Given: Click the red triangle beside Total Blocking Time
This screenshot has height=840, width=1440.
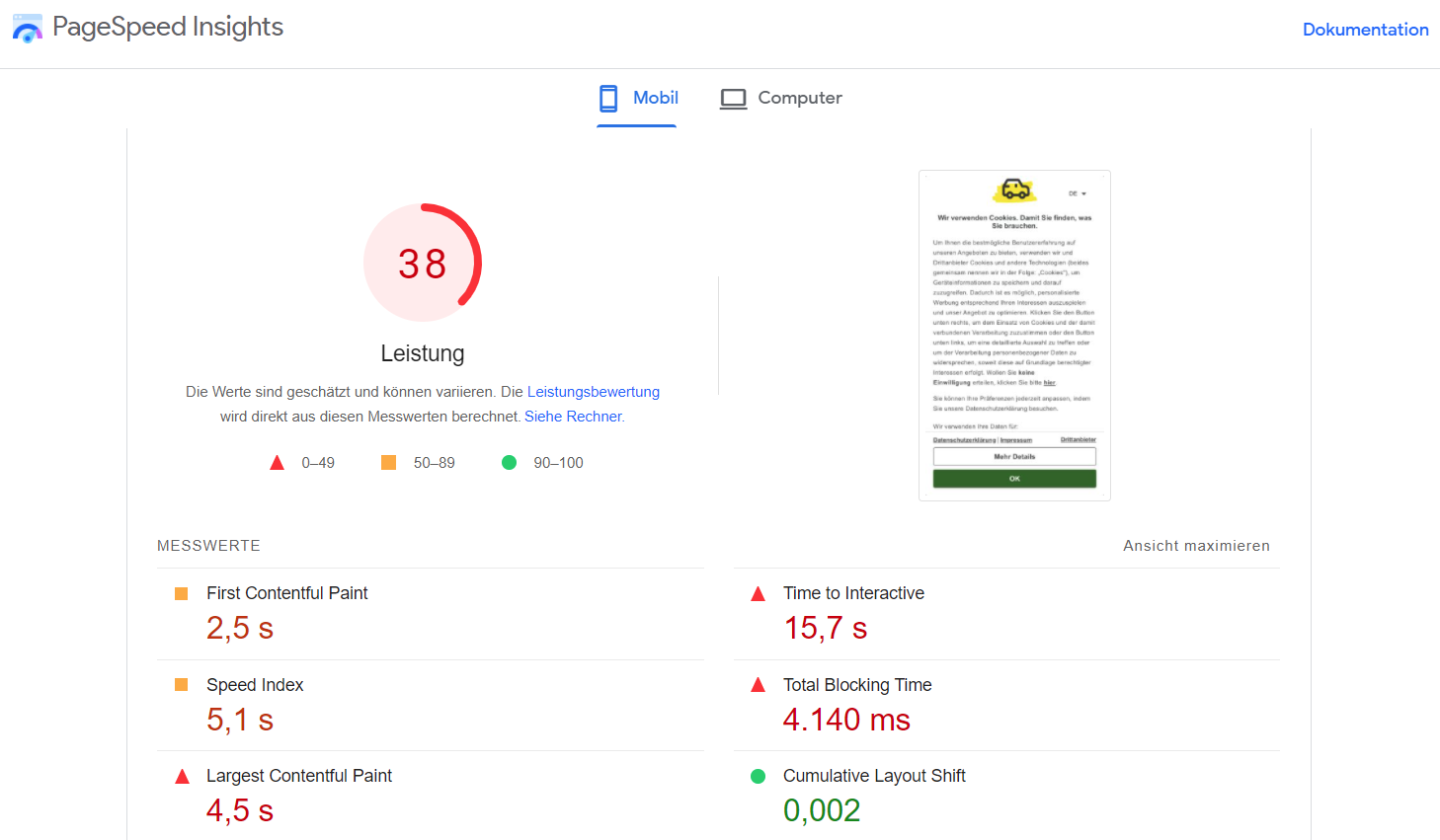Looking at the screenshot, I should pos(758,685).
